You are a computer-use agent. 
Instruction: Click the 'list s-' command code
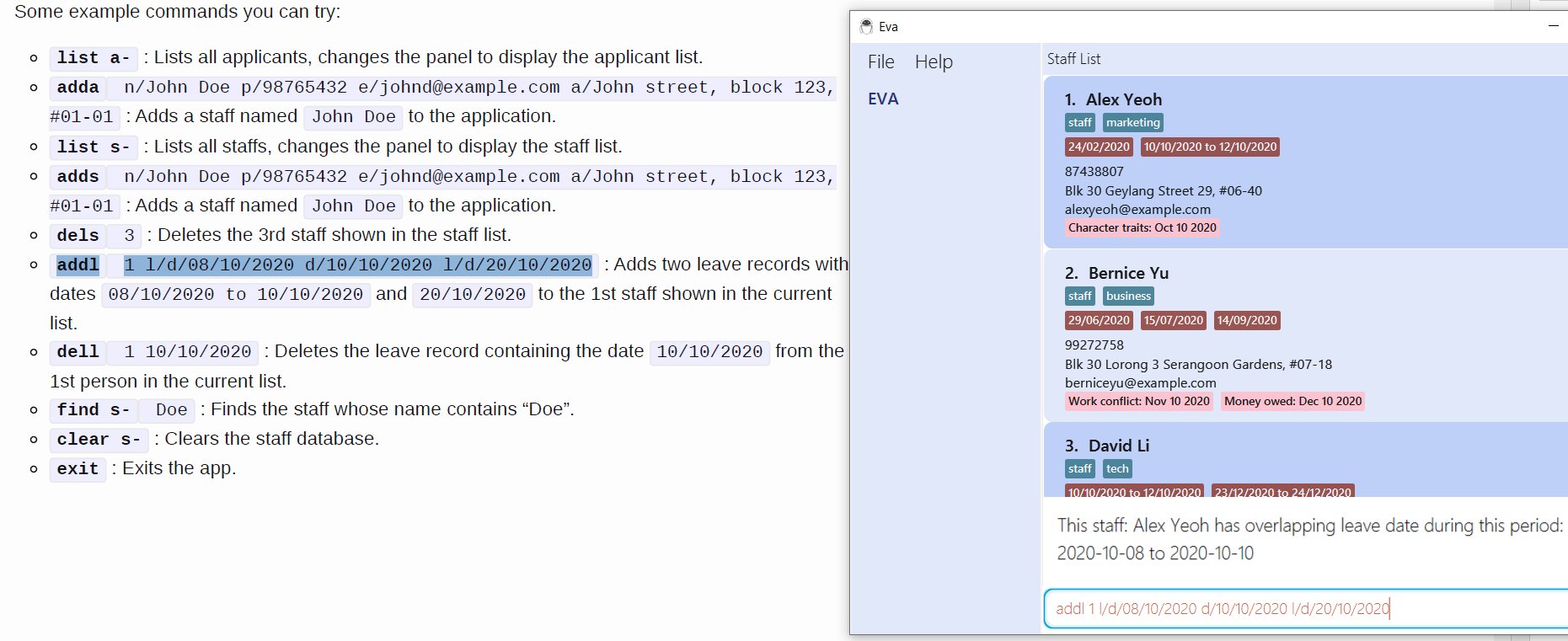pyautogui.click(x=93, y=147)
